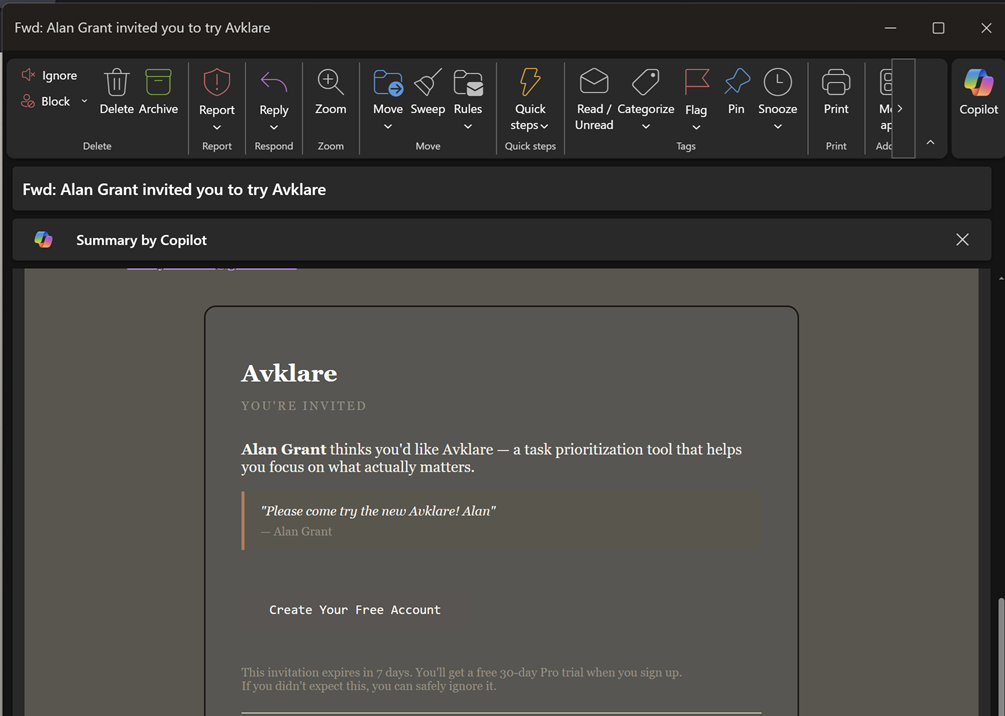
Task: Show more ribbon commands arrow
Action: point(903,108)
